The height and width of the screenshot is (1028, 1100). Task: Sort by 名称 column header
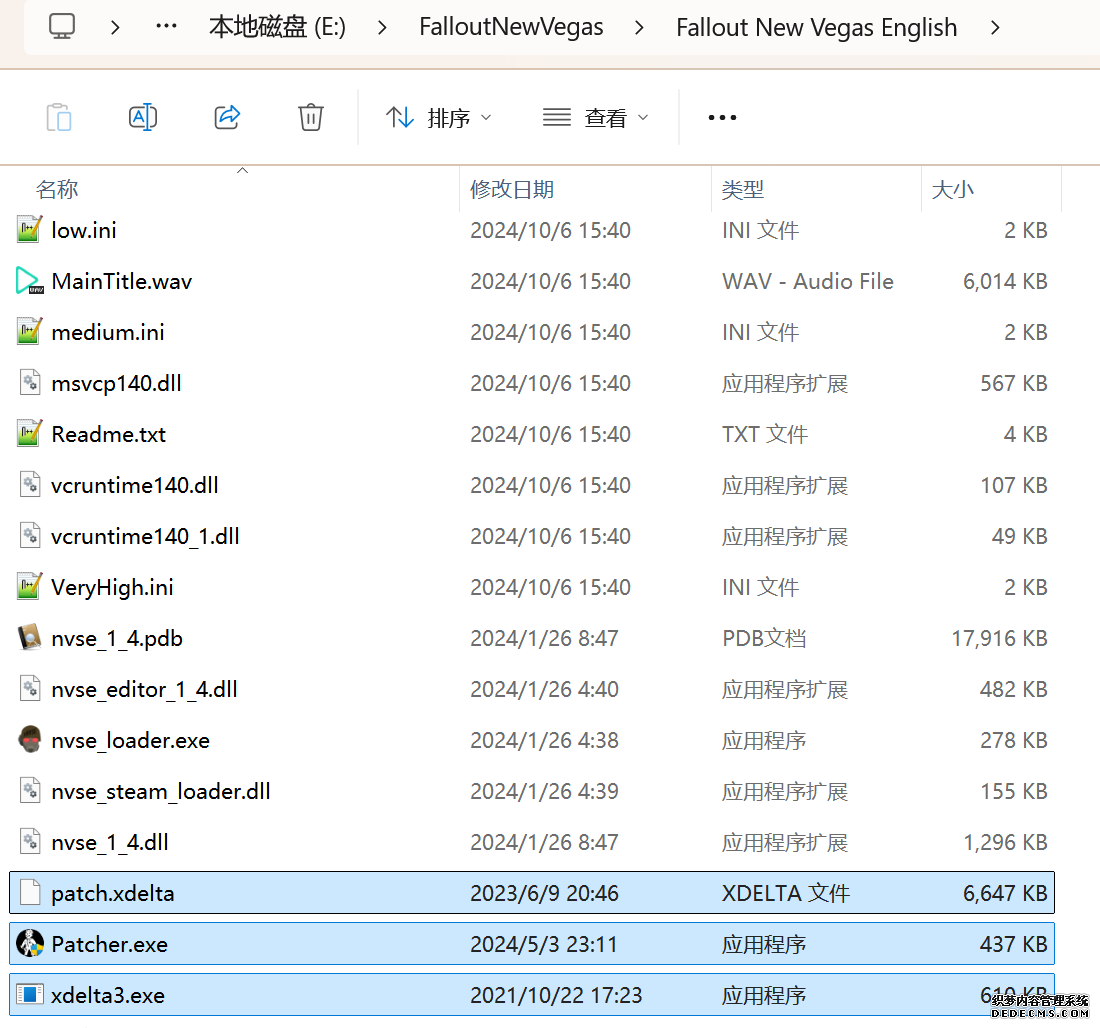tap(57, 189)
